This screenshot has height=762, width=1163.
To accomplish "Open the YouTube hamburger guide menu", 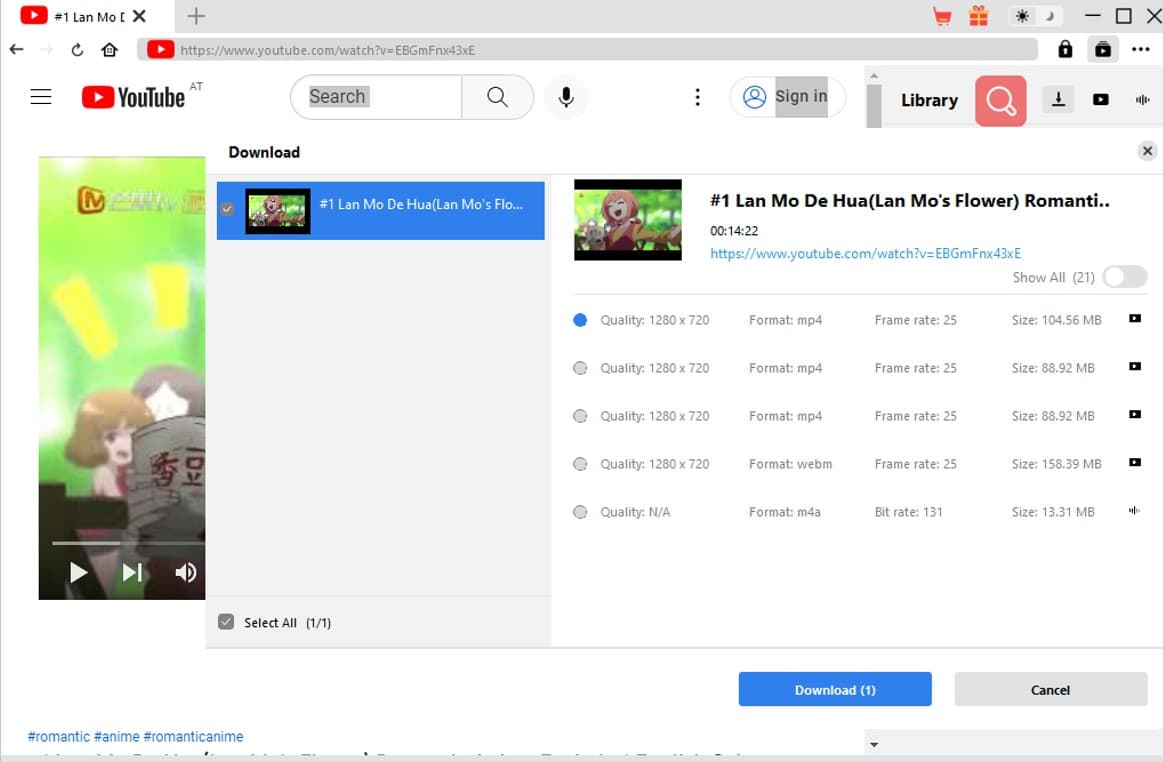I will 41,97.
